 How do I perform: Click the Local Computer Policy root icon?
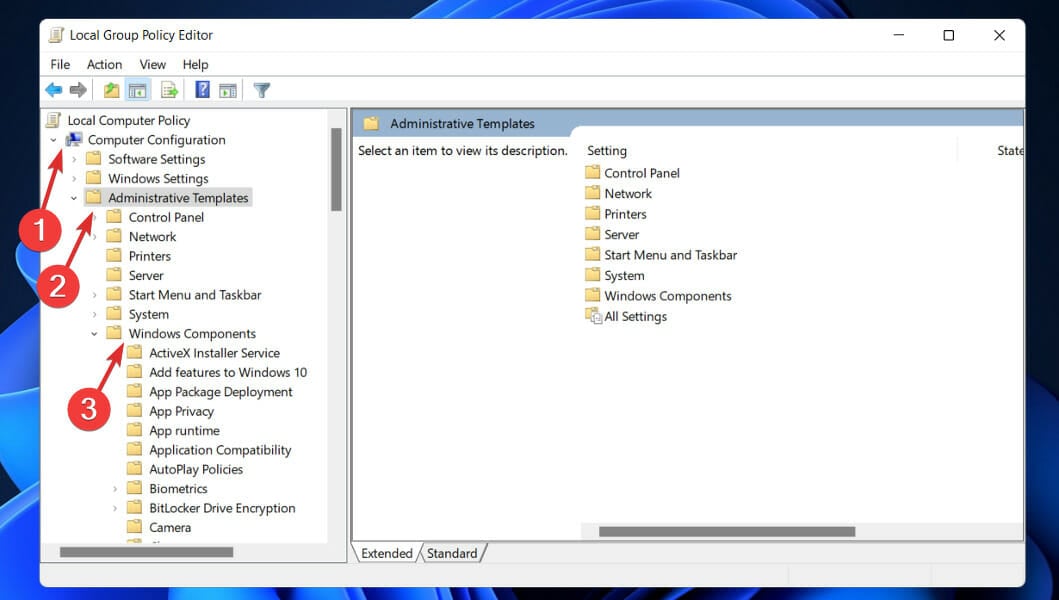pyautogui.click(x=53, y=120)
